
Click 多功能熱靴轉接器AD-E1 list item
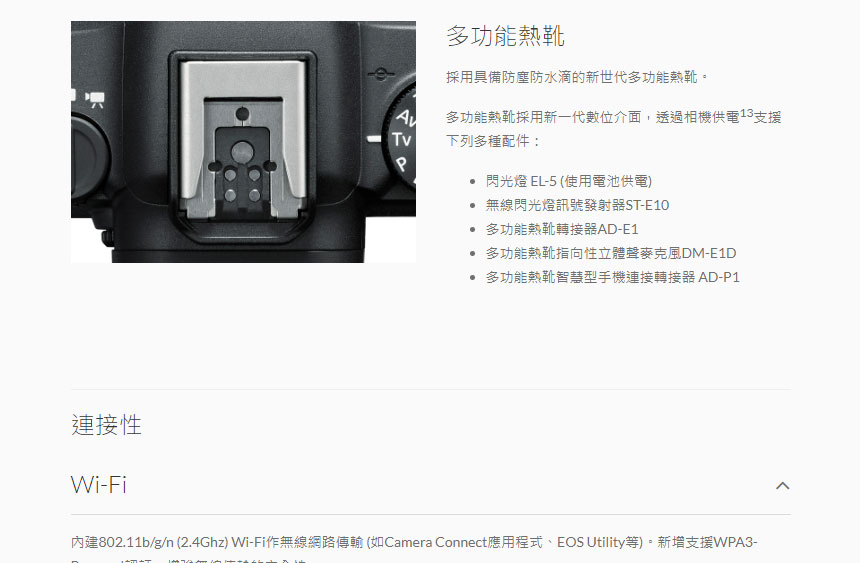coord(562,229)
